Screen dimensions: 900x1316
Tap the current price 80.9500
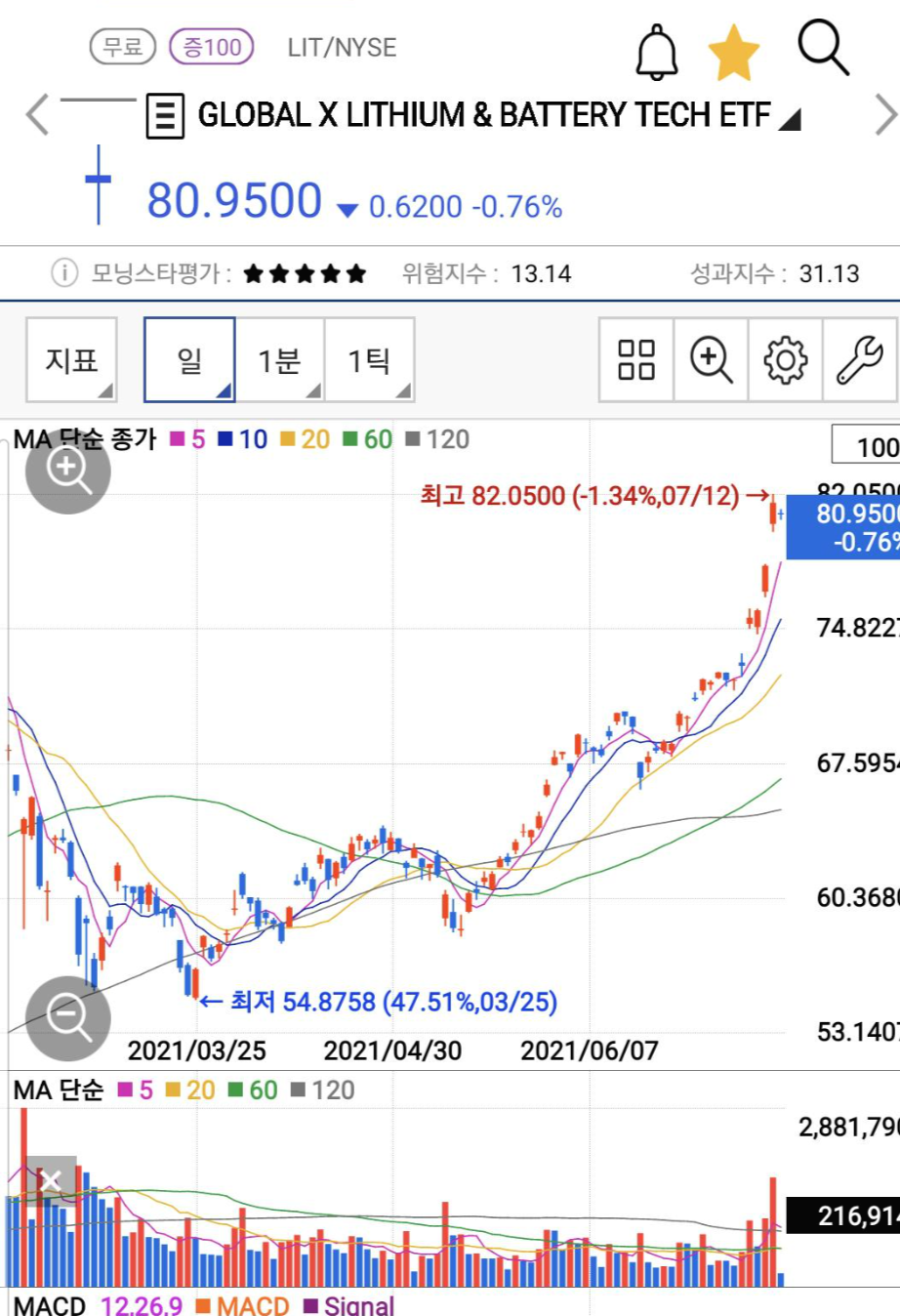tap(234, 201)
